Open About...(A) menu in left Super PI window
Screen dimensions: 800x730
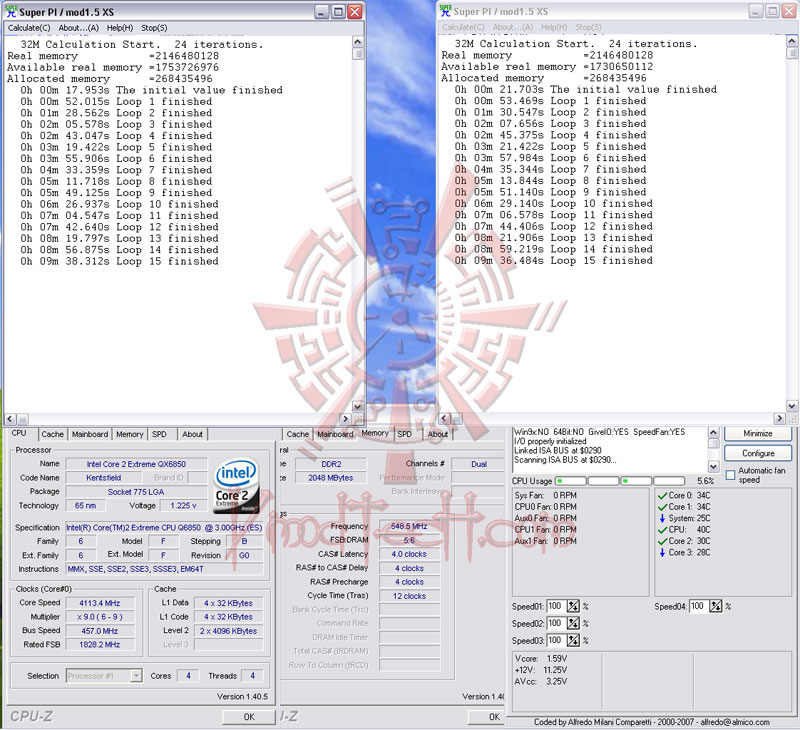click(78, 28)
